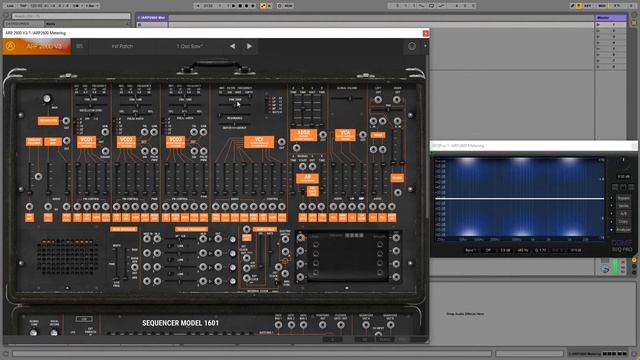Click the Sequencer first Gate Bus jack

point(278,325)
